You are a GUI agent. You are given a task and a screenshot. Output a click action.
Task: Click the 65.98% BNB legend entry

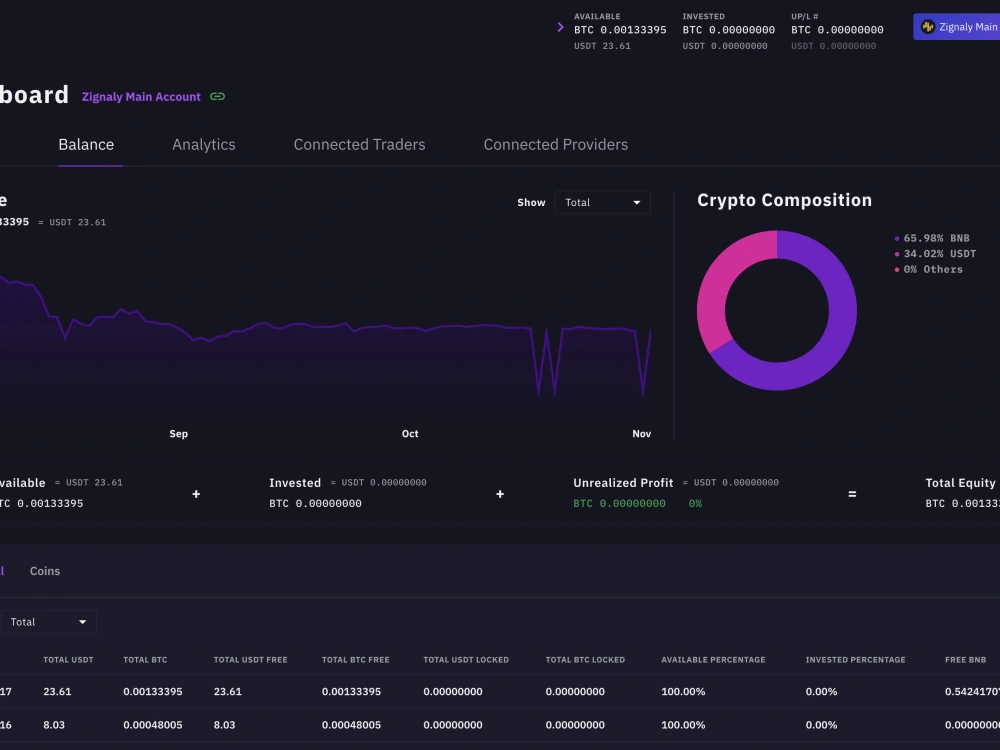[x=932, y=238]
